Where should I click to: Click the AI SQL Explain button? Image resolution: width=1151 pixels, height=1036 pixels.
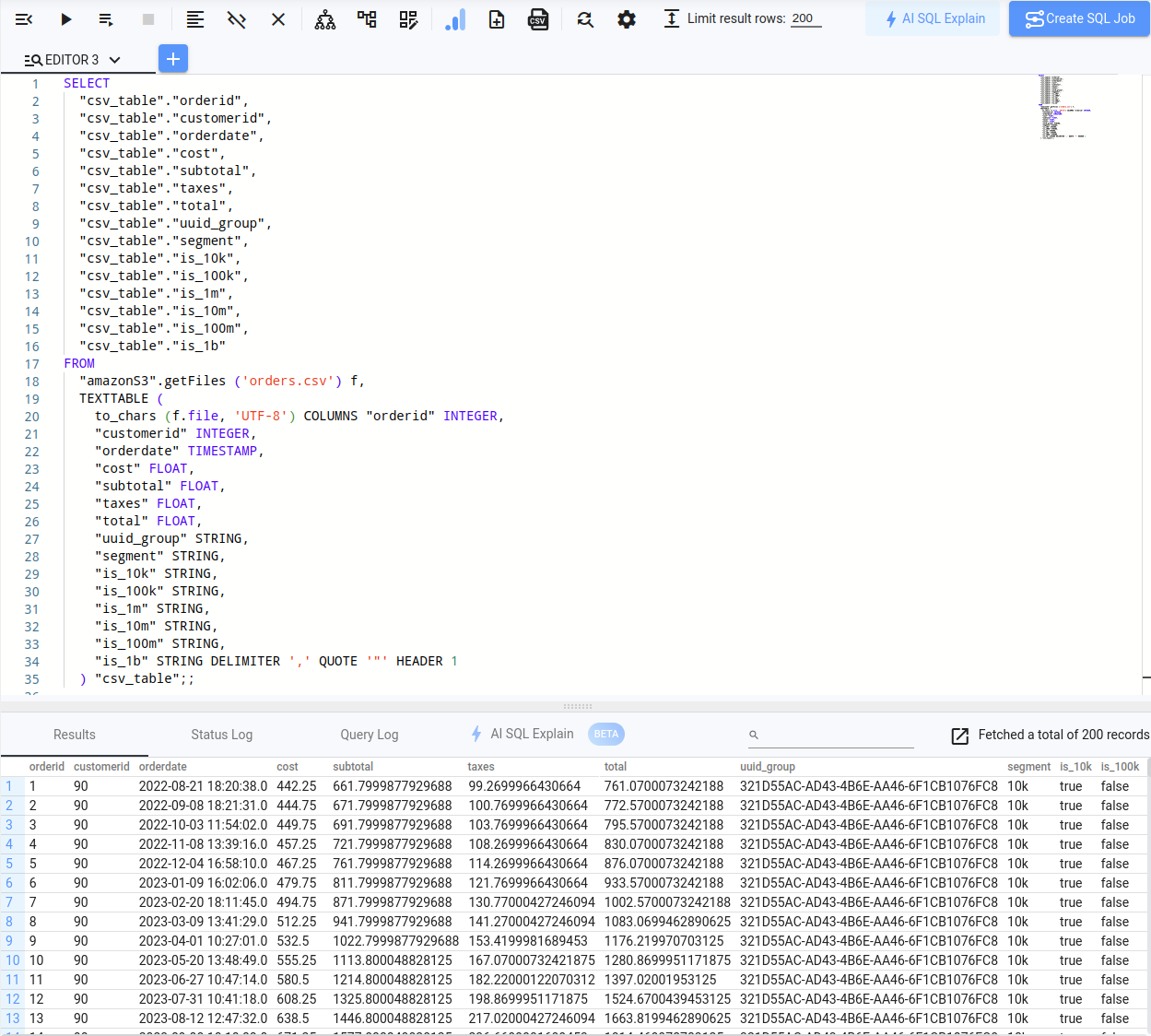pyautogui.click(x=933, y=18)
